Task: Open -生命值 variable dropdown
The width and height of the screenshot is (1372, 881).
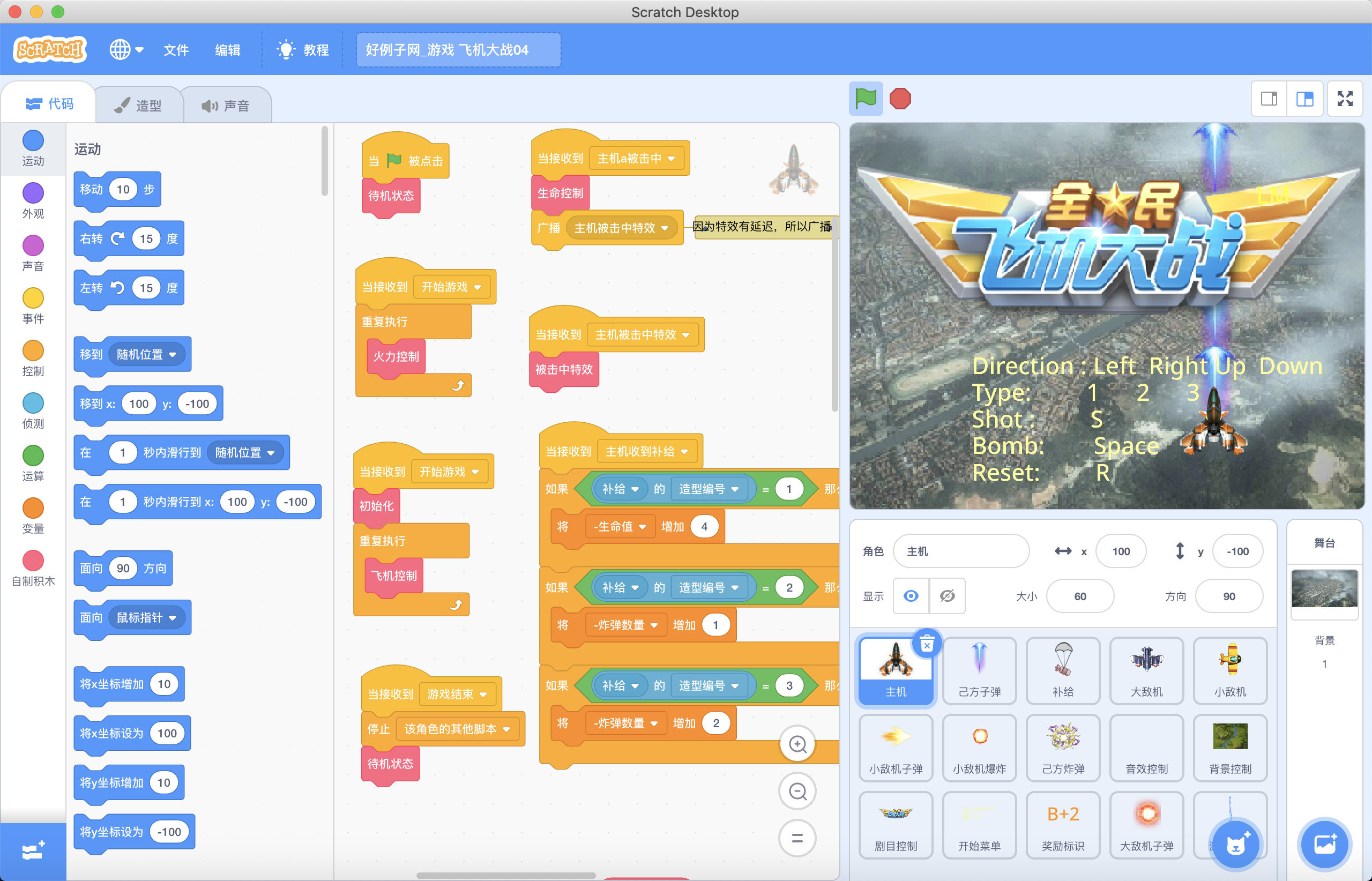Action: (x=620, y=526)
